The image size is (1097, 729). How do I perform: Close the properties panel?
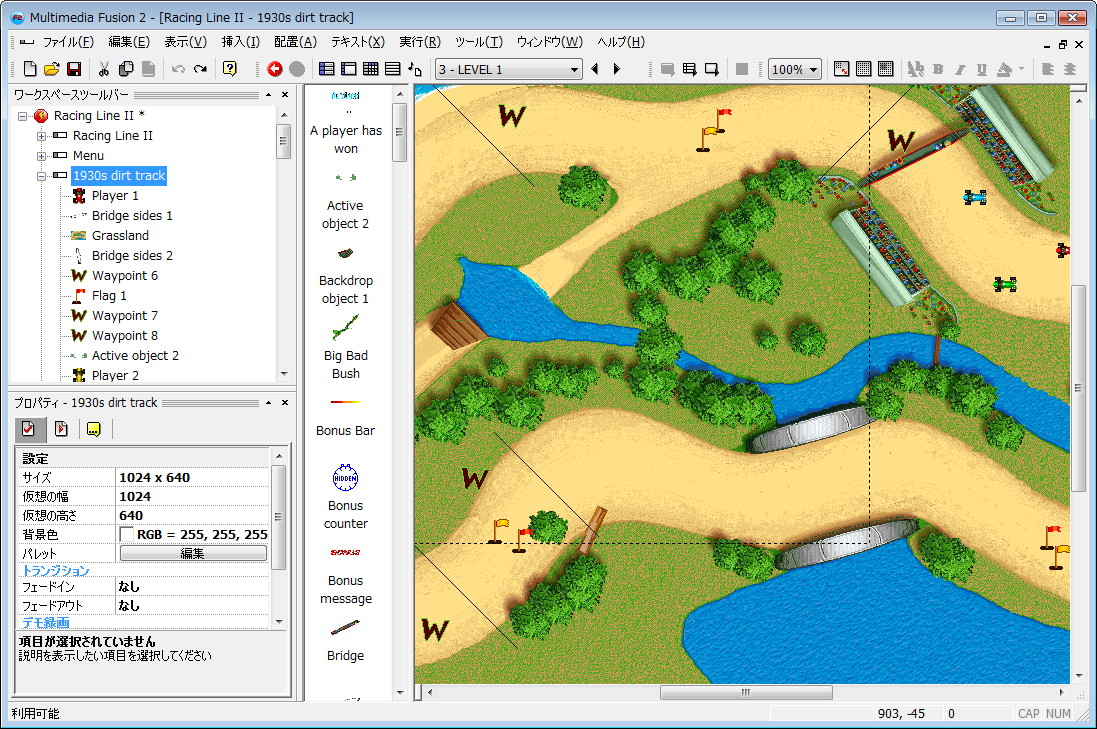click(x=285, y=402)
